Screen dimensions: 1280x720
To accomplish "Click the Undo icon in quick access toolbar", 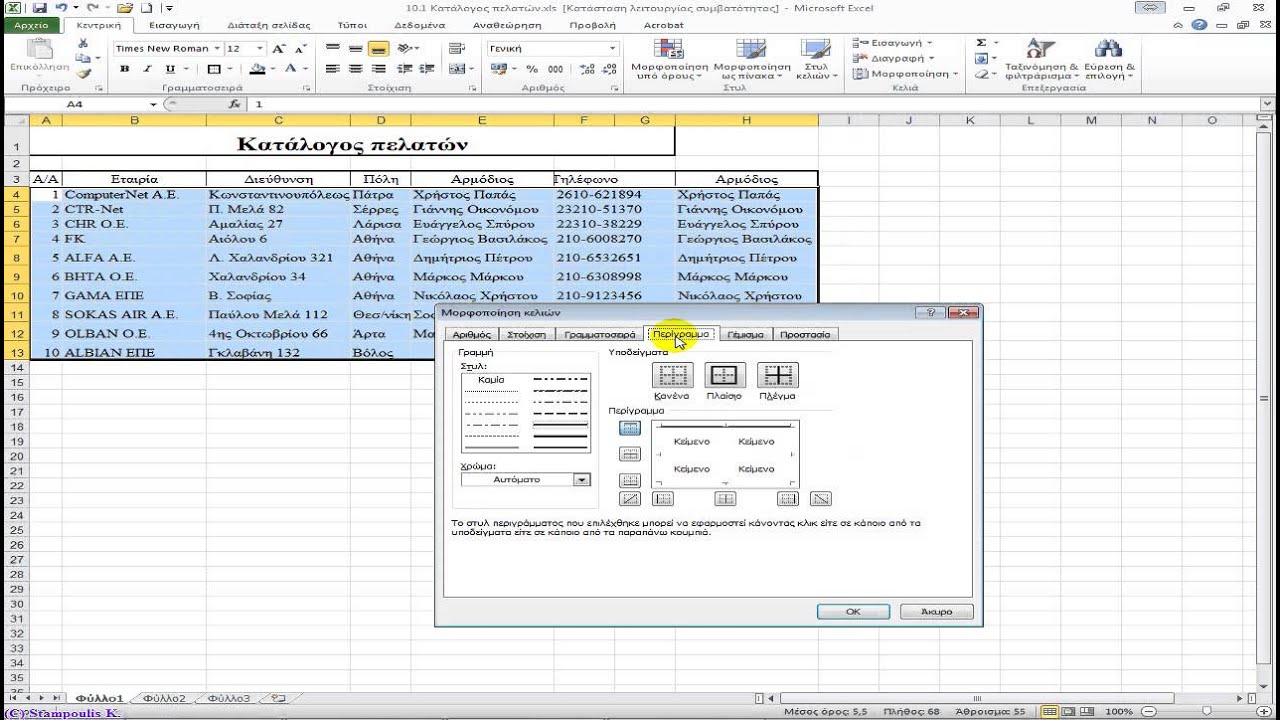I will [x=61, y=8].
